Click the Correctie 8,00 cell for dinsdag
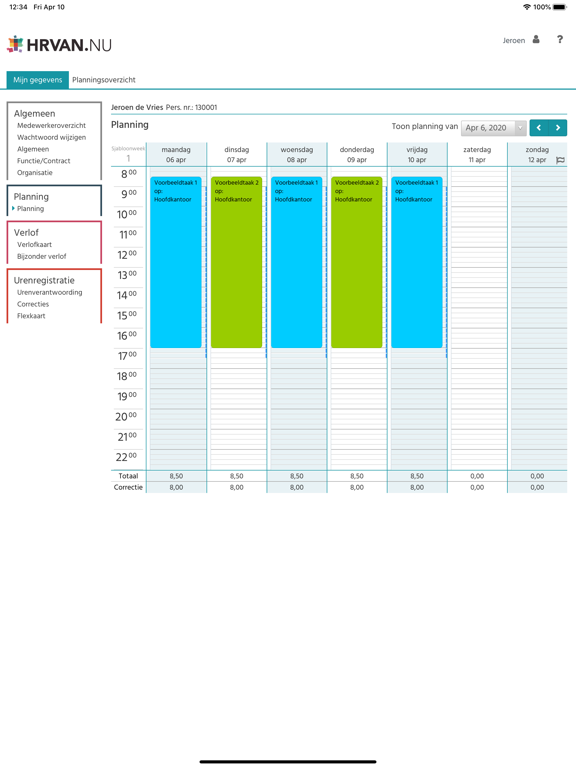576x768 pixels. (x=237, y=487)
